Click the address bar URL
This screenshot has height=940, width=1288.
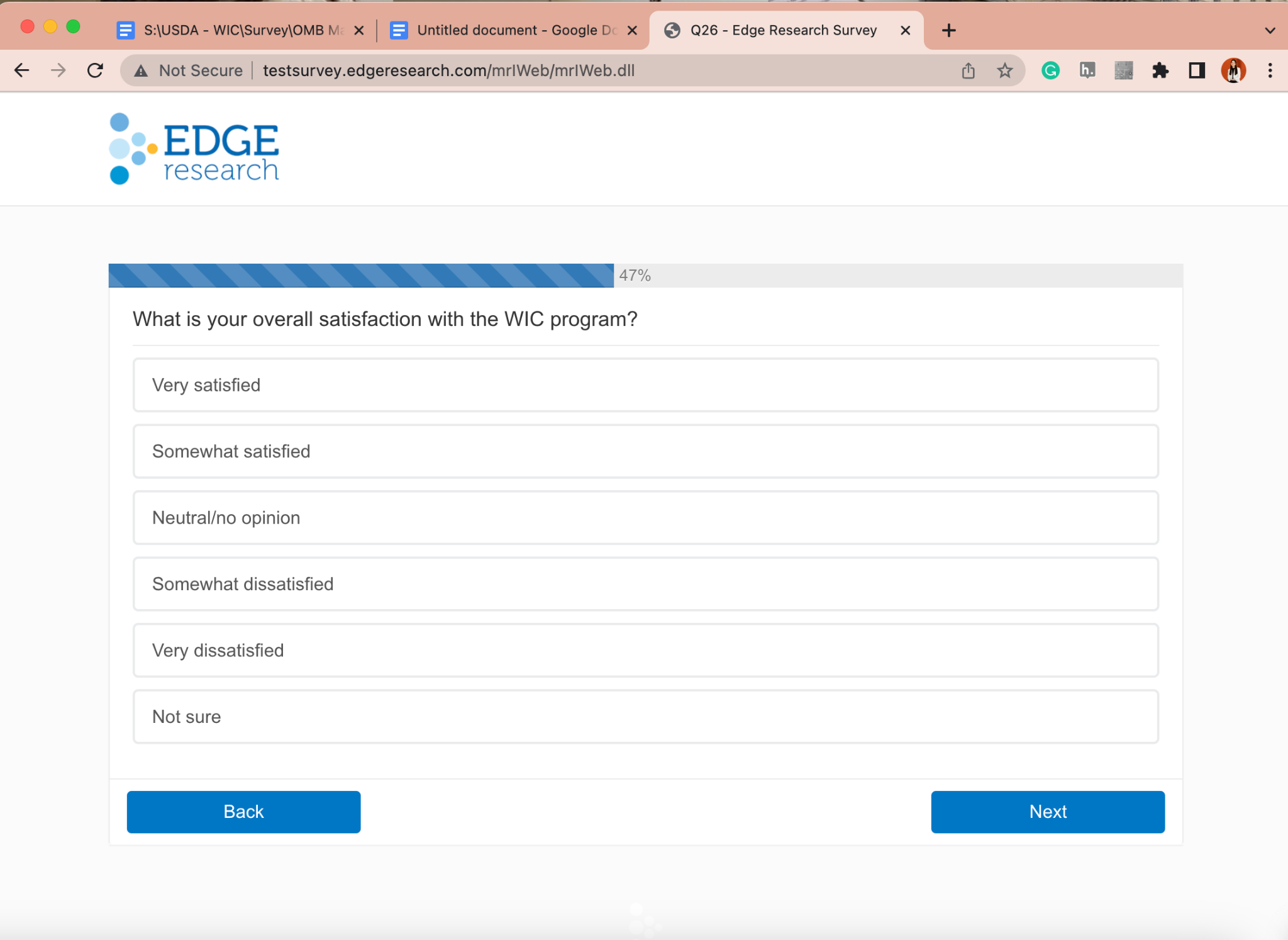click(x=448, y=70)
